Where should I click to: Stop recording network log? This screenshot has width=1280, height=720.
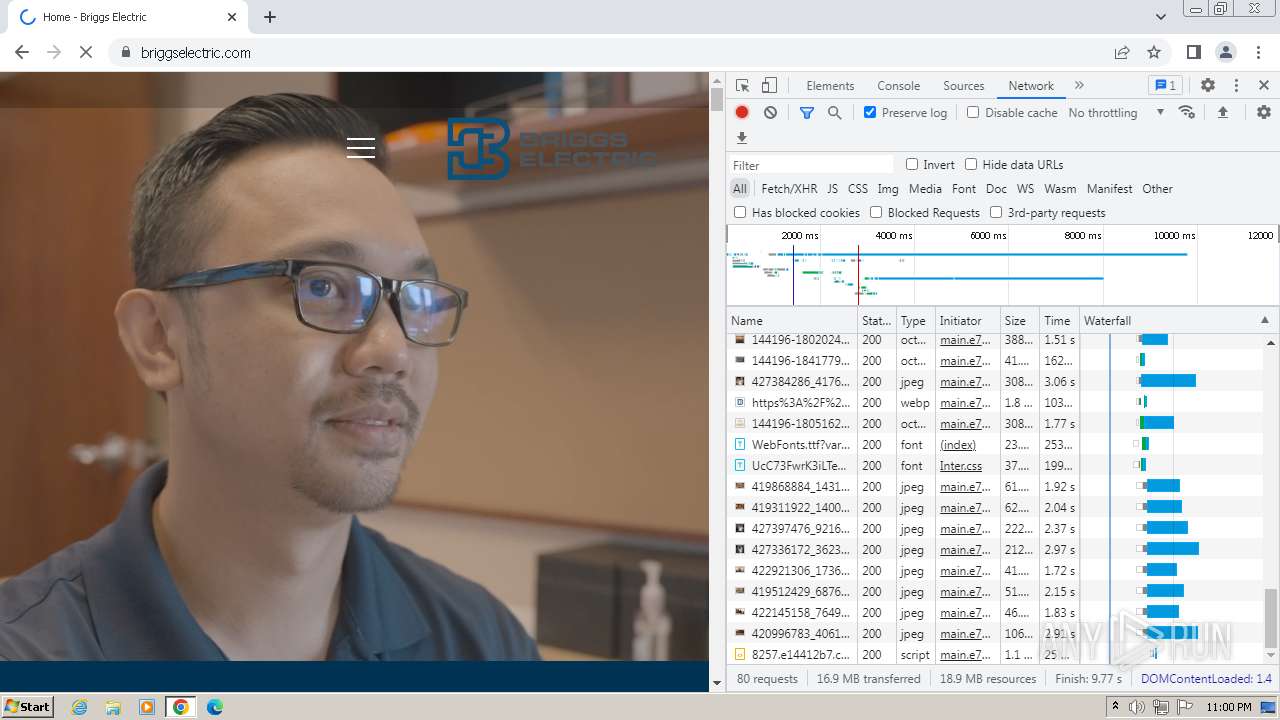[x=742, y=113]
